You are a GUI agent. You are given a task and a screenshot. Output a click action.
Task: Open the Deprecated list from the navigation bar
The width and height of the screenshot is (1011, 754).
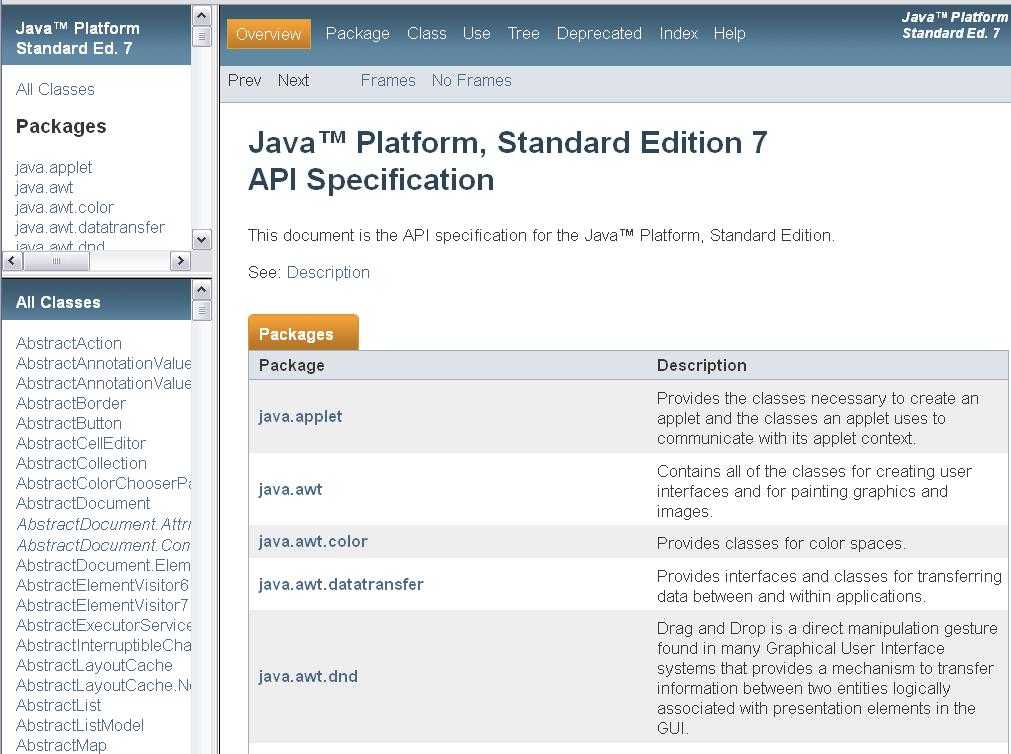click(599, 34)
